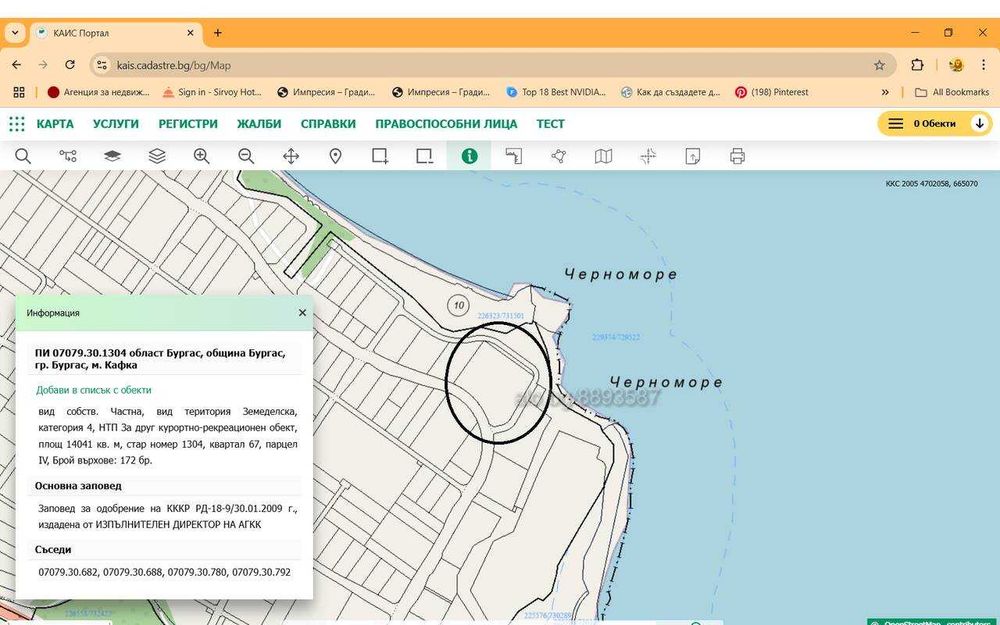
Task: Close the Информация panel
Action: 302,313
